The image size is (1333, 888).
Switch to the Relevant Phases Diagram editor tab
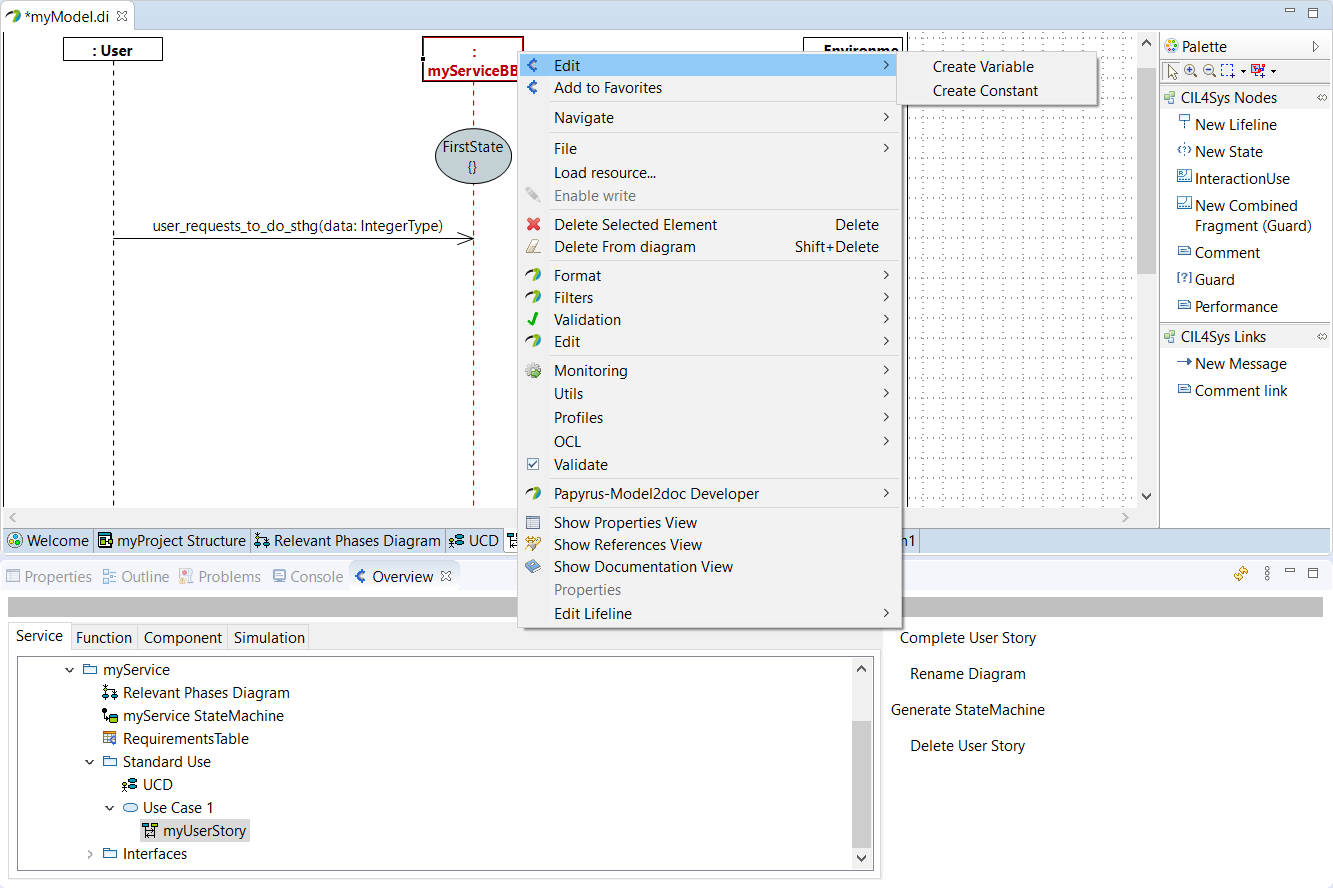click(347, 541)
